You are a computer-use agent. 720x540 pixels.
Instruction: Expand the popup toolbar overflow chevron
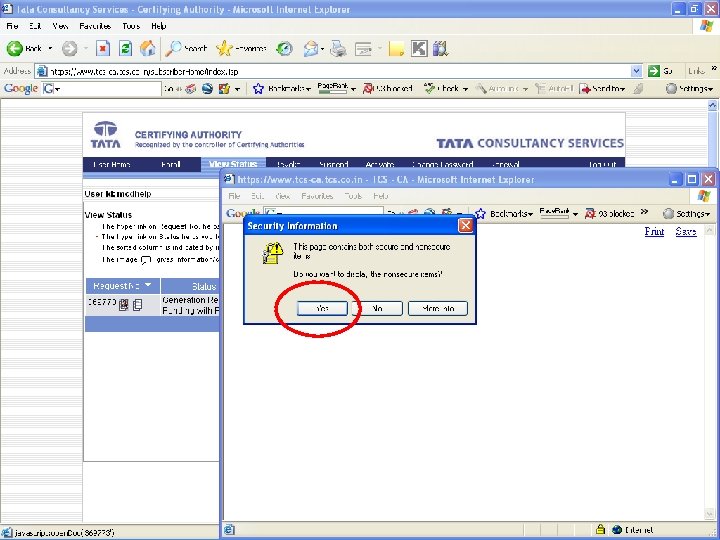(x=645, y=212)
